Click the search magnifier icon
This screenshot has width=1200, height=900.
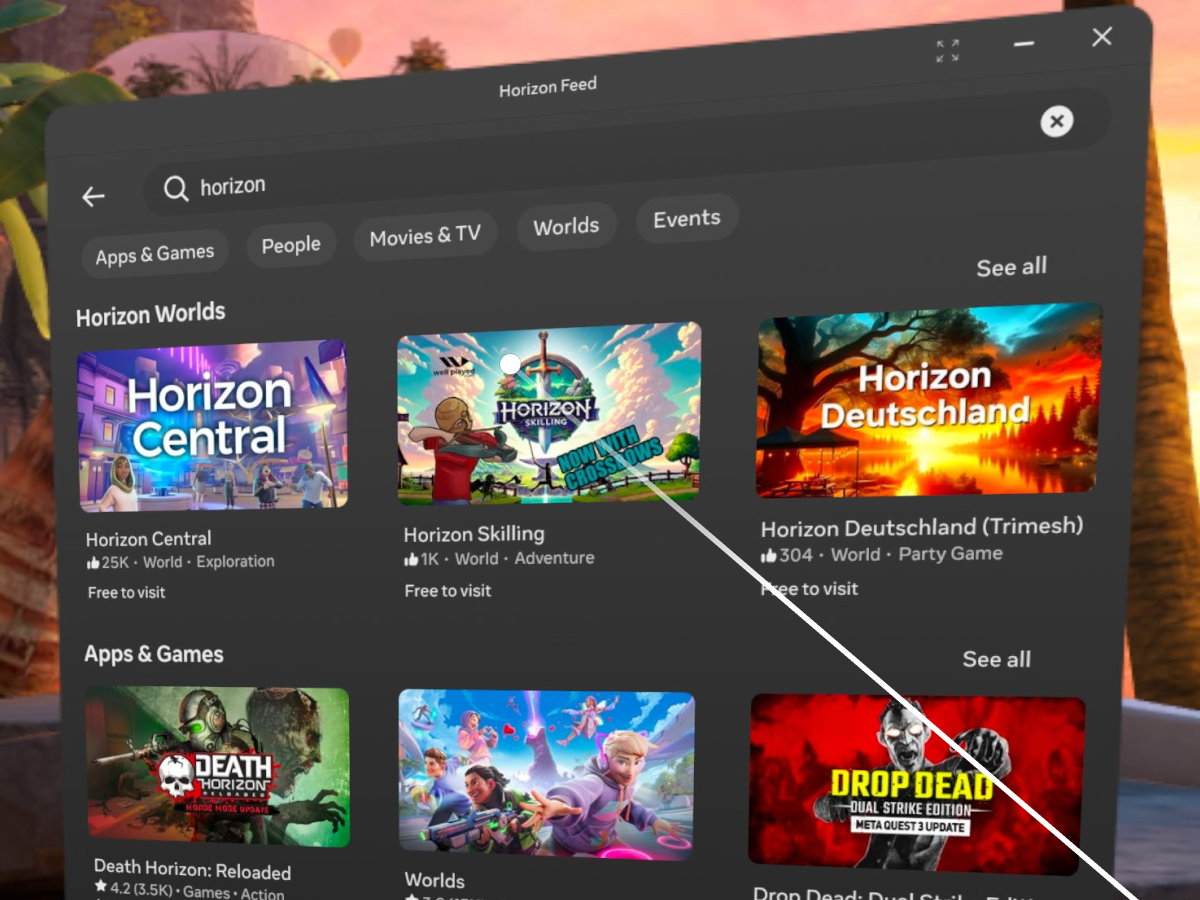click(x=176, y=189)
